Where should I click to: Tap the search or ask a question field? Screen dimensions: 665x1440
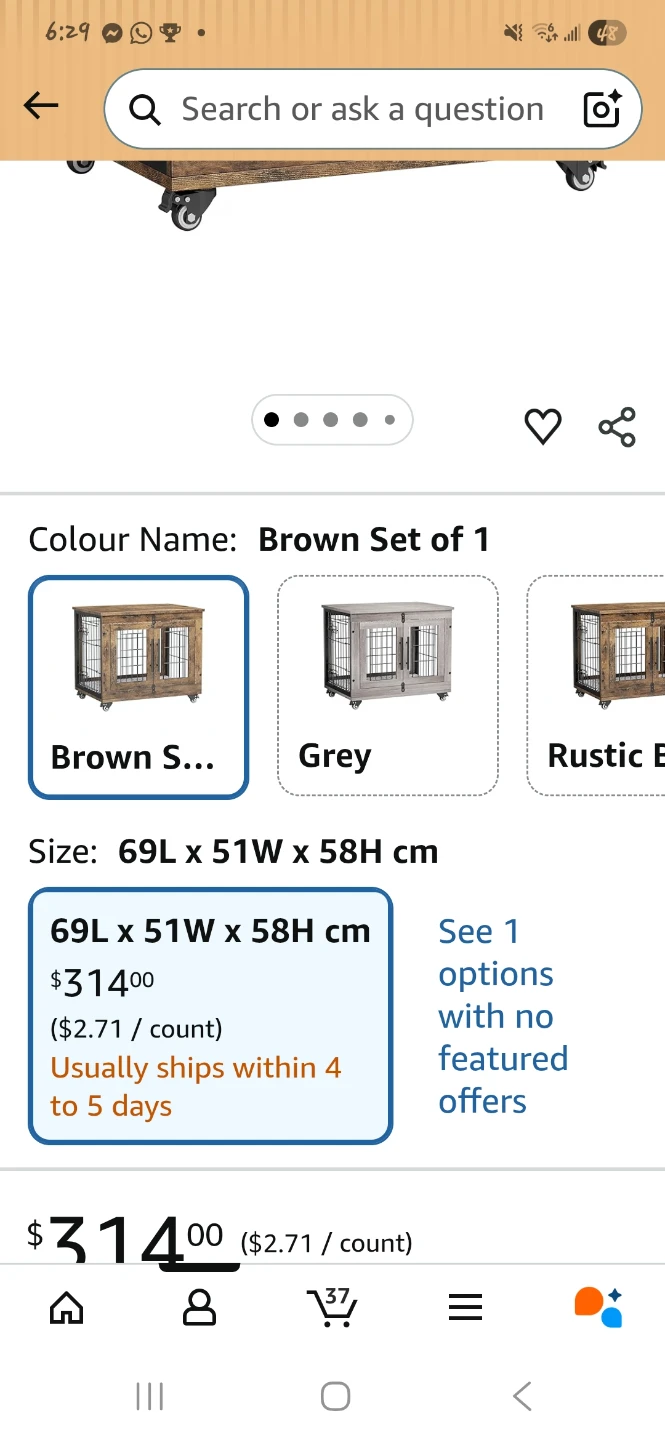(362, 109)
